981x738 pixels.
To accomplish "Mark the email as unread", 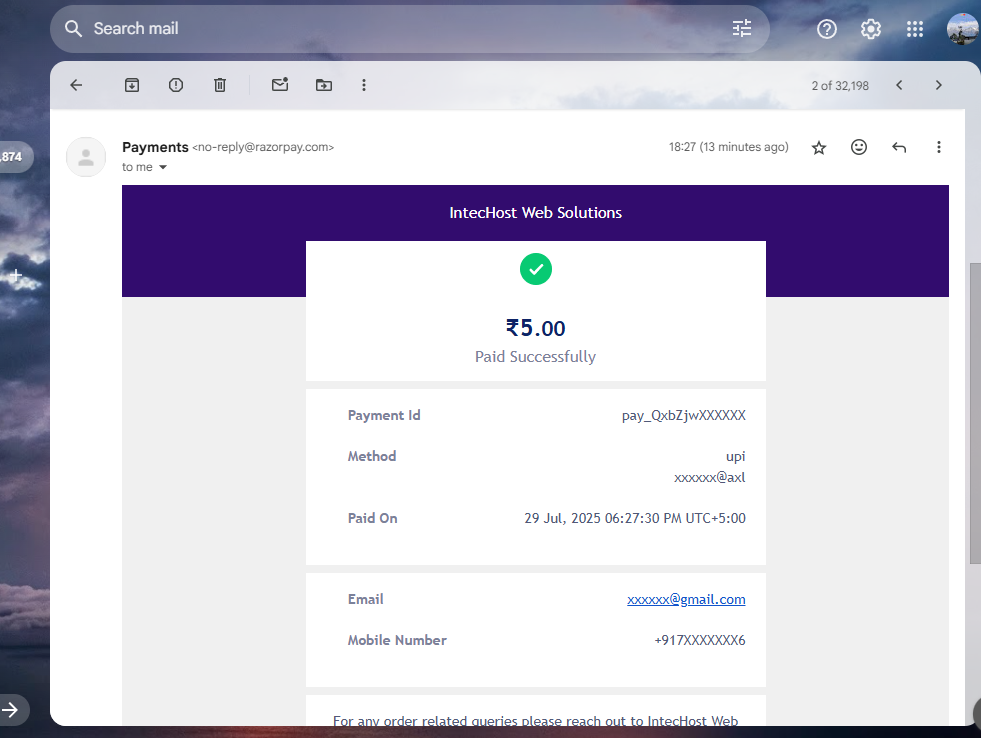I will click(x=279, y=85).
